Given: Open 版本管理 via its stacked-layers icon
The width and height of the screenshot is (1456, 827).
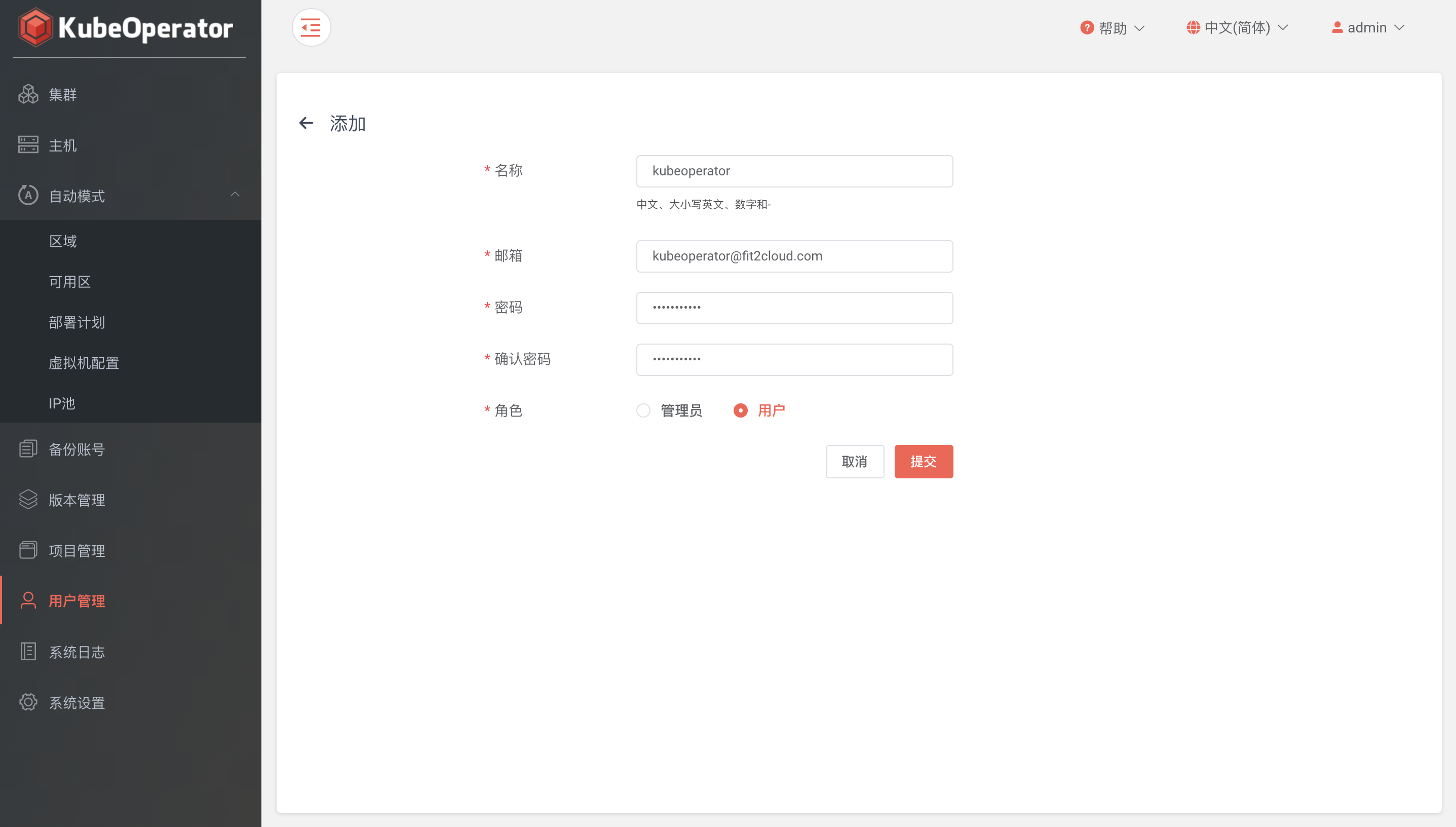Looking at the screenshot, I should [x=28, y=499].
